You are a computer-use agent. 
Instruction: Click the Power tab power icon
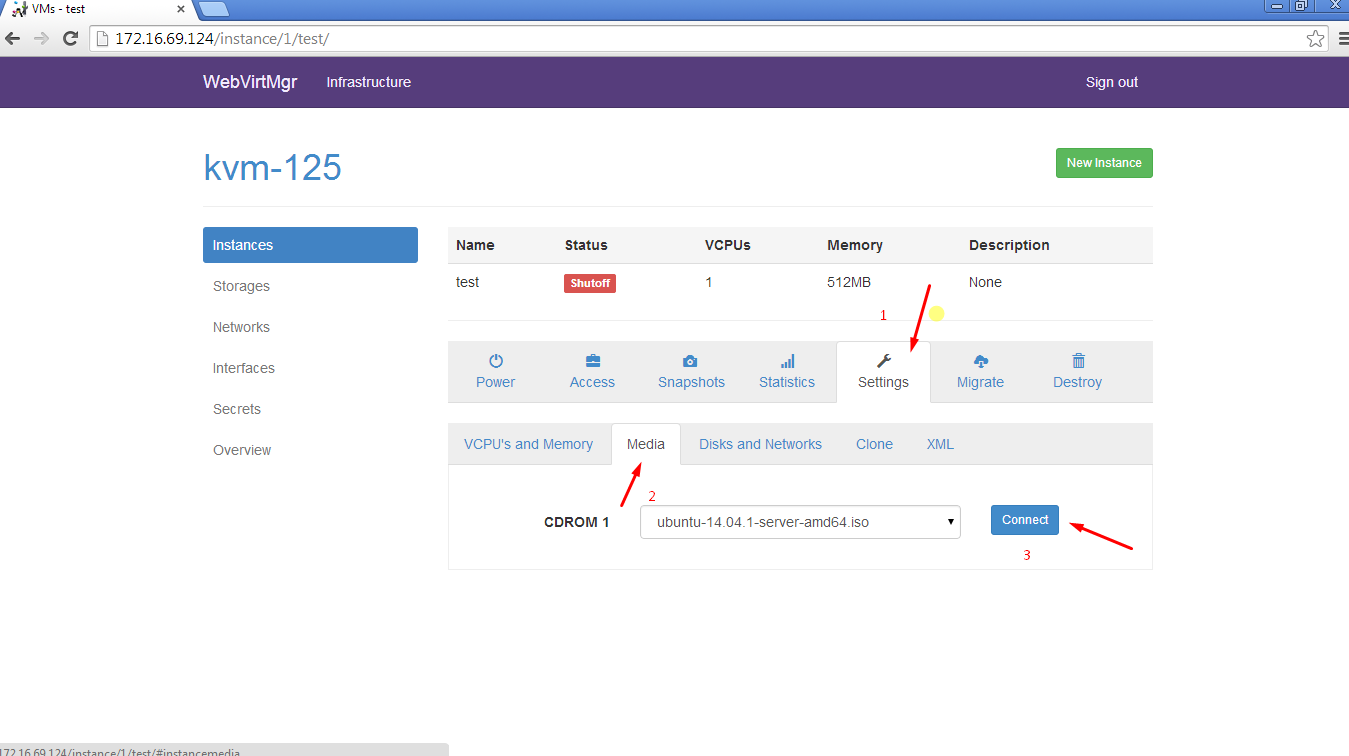pos(495,361)
